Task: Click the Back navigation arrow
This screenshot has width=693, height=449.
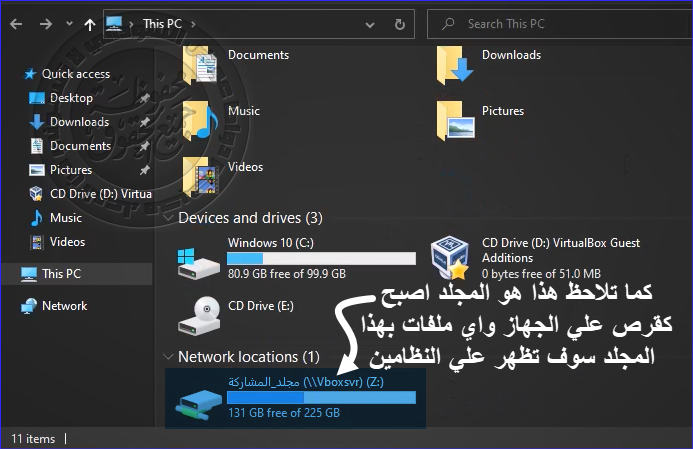Action: coord(16,24)
